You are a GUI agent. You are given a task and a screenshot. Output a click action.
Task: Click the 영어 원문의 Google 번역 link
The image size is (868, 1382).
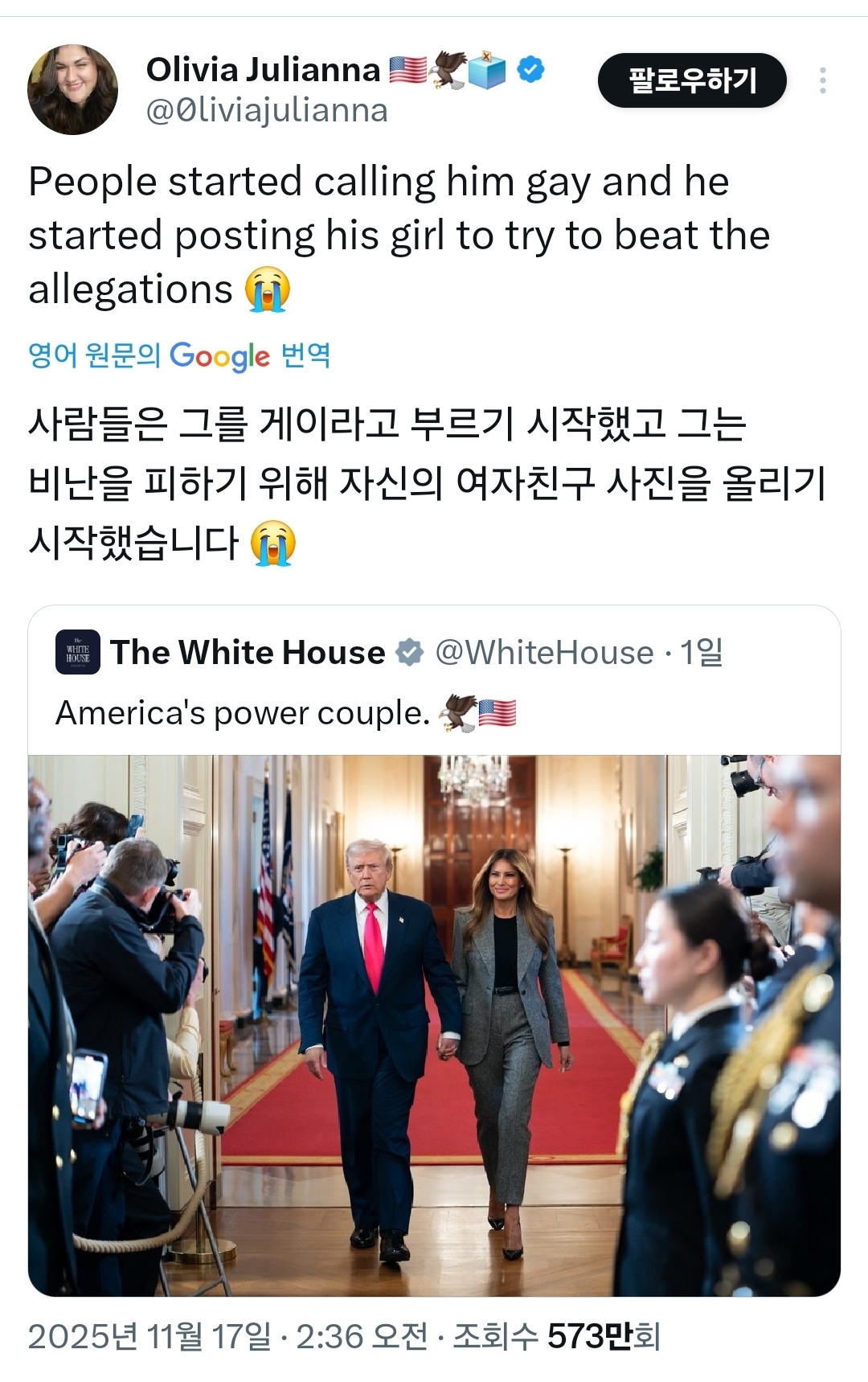tap(179, 355)
